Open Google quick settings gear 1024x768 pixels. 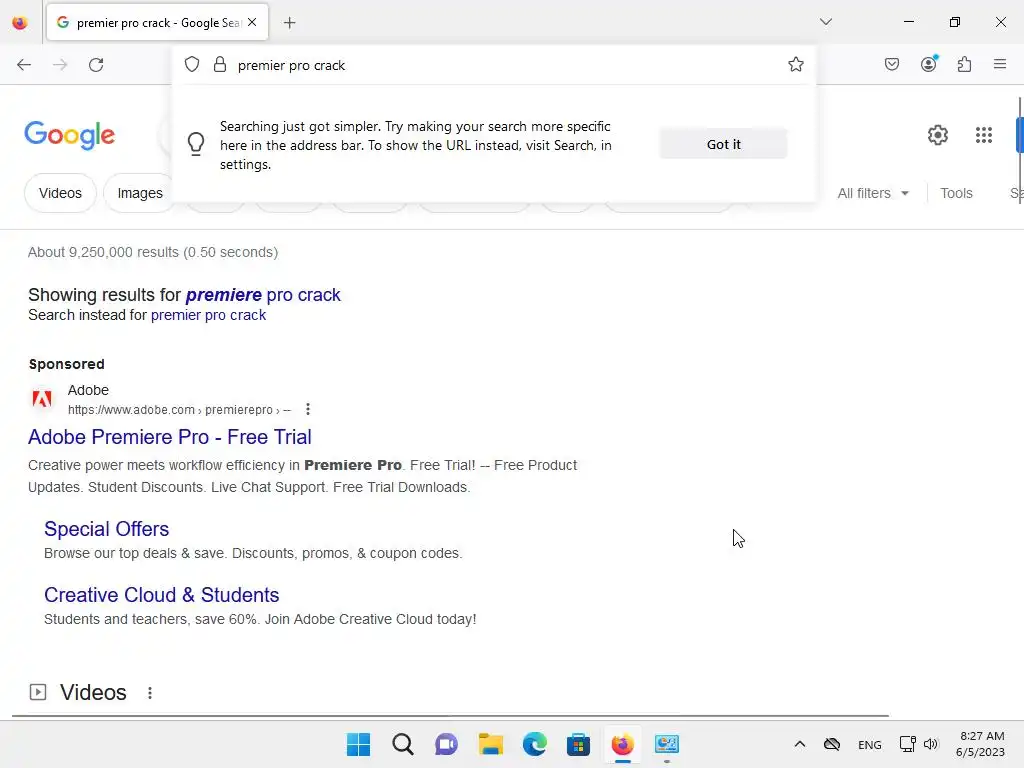point(938,135)
